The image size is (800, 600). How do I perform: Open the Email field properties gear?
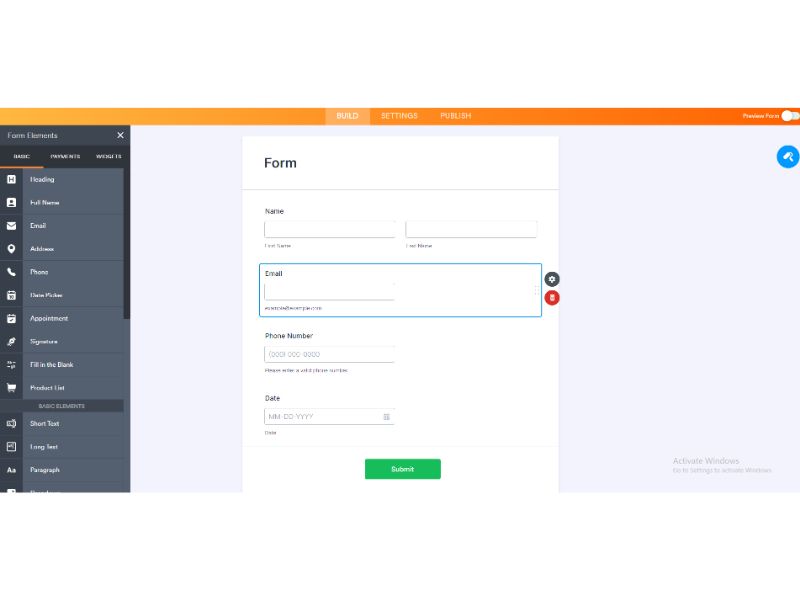552,278
